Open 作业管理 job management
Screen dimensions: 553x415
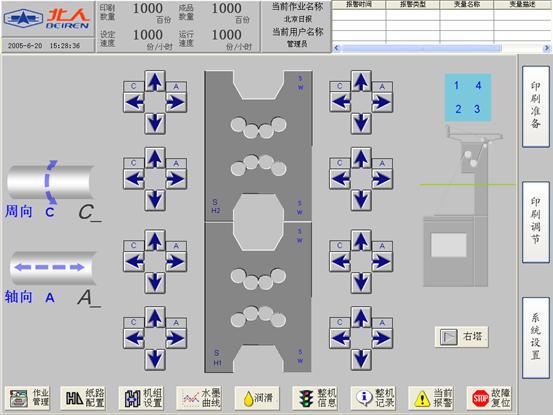pyautogui.click(x=28, y=398)
